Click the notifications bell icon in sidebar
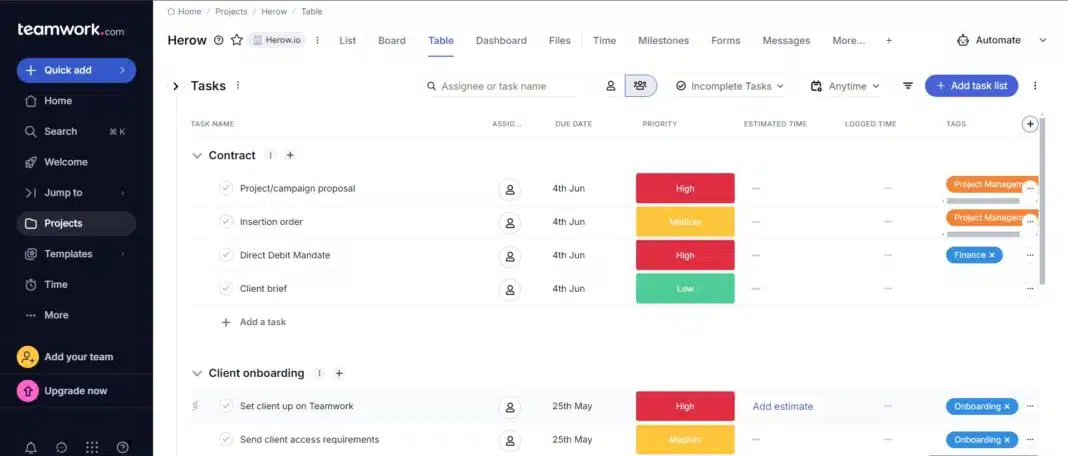The image size is (1068, 456). [x=31, y=447]
